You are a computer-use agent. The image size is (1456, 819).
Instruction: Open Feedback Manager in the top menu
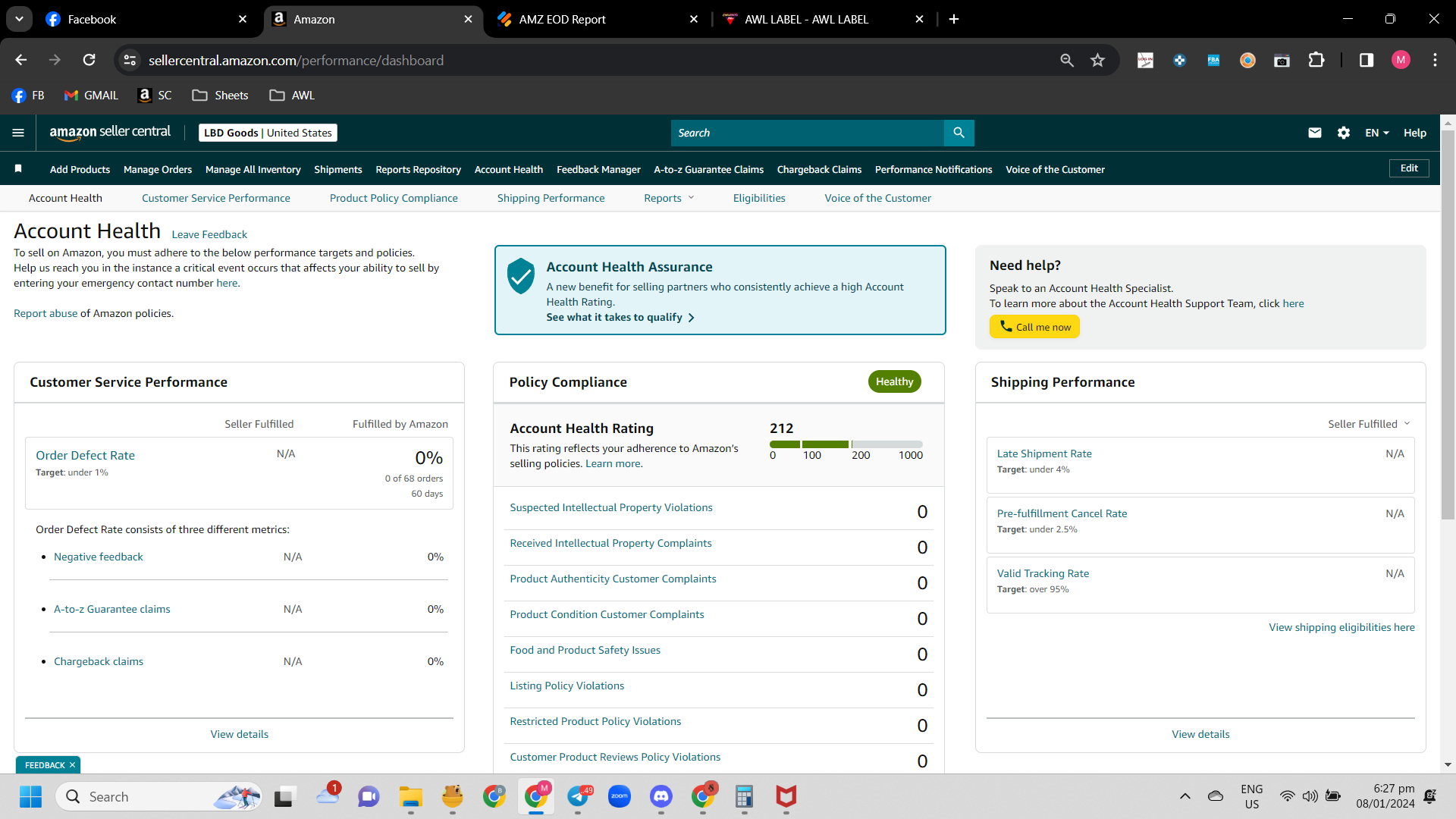598,170
